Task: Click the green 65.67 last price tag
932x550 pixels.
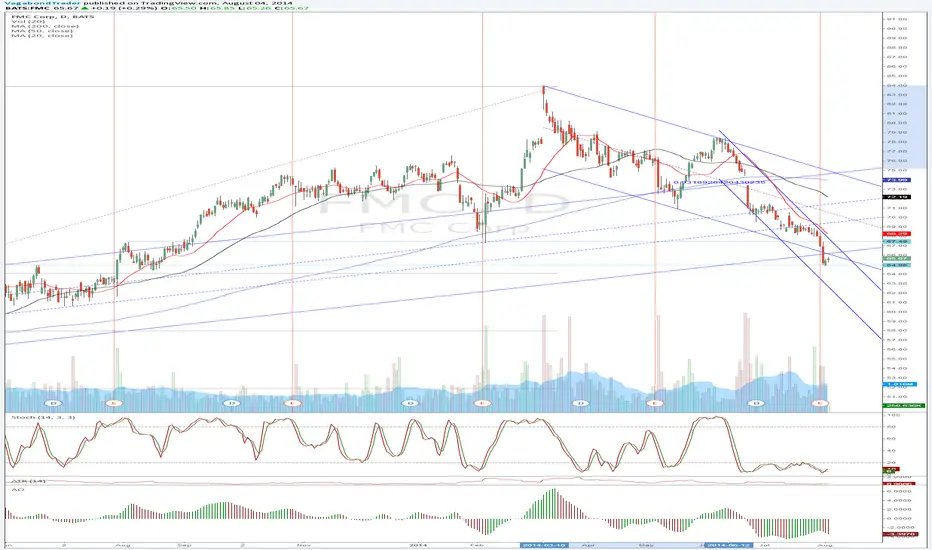Action: coord(898,259)
